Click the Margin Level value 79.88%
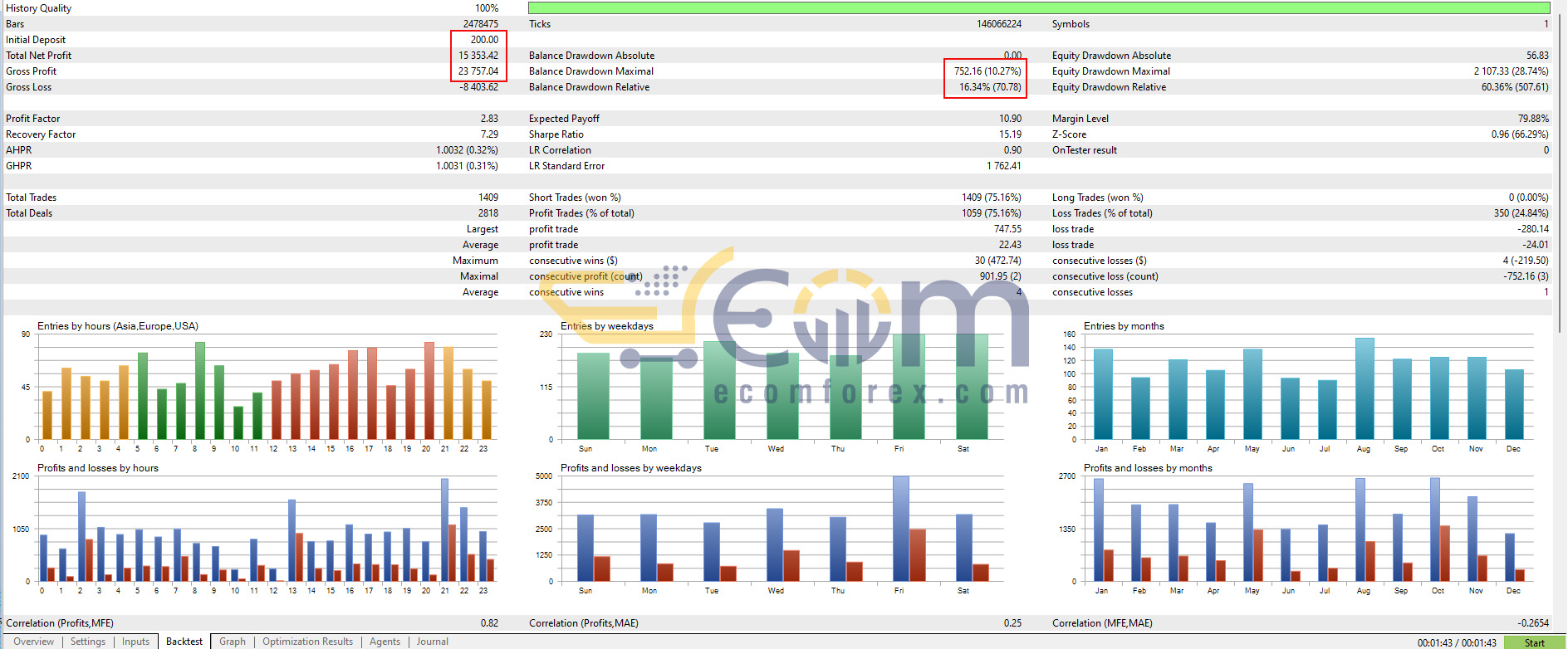This screenshot has height=649, width=1568. 1533,119
